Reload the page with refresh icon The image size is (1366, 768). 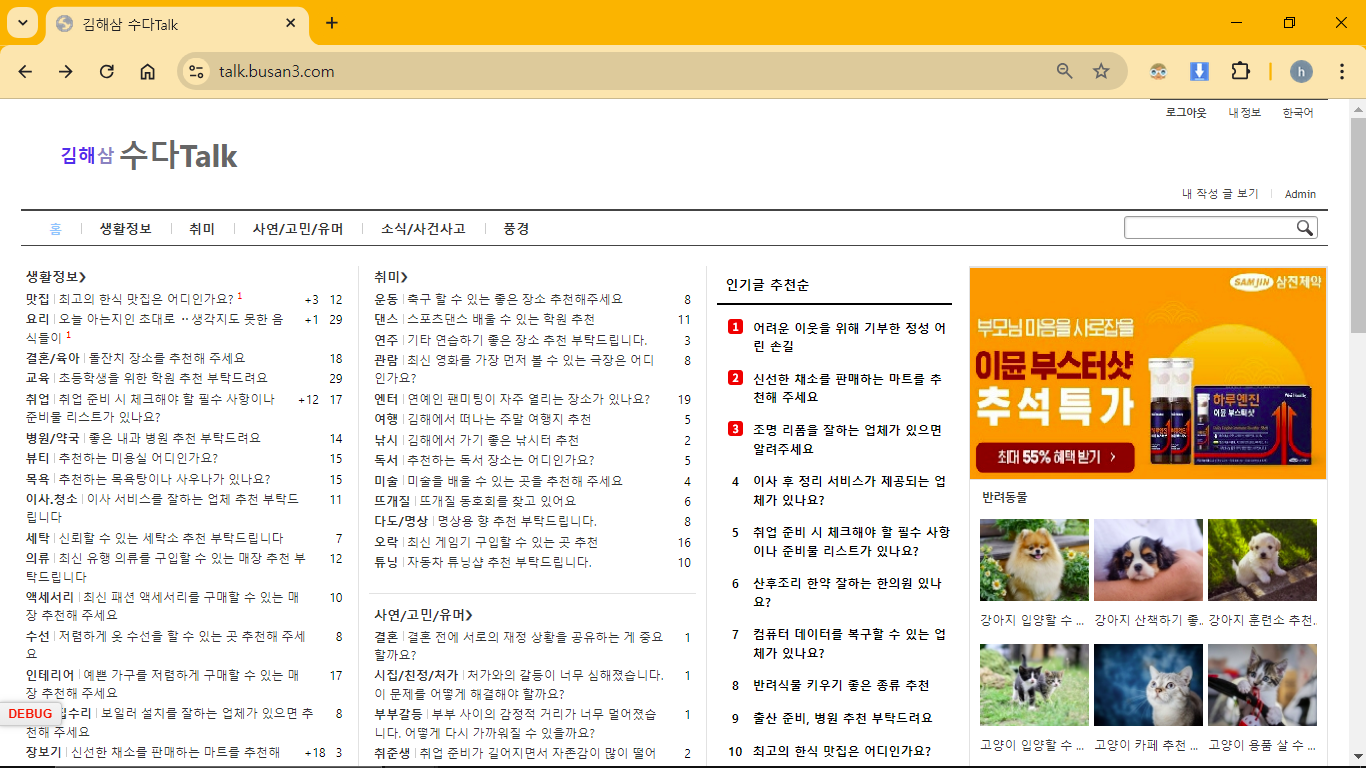coord(107,71)
